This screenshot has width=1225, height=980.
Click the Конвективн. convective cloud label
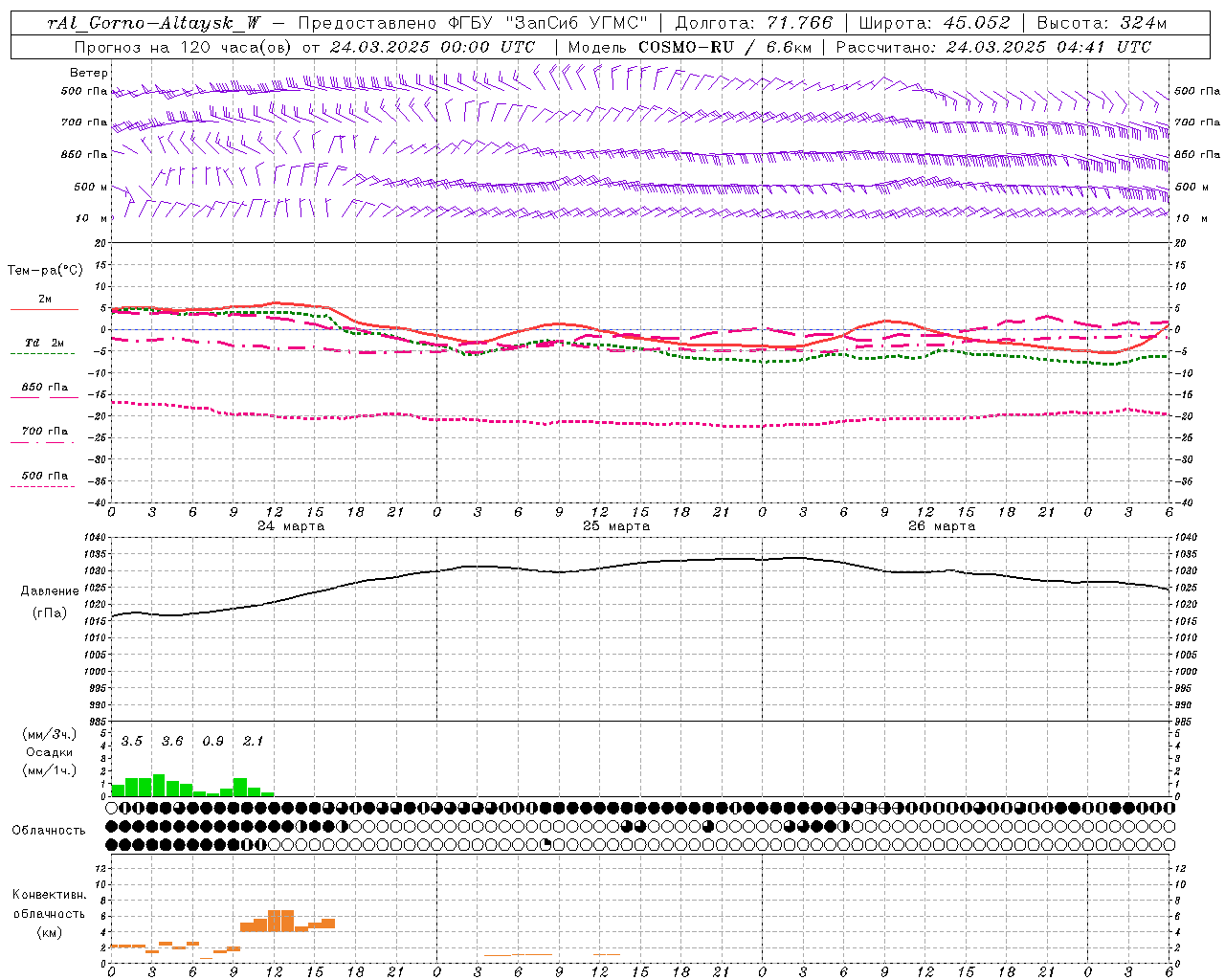coord(50,895)
